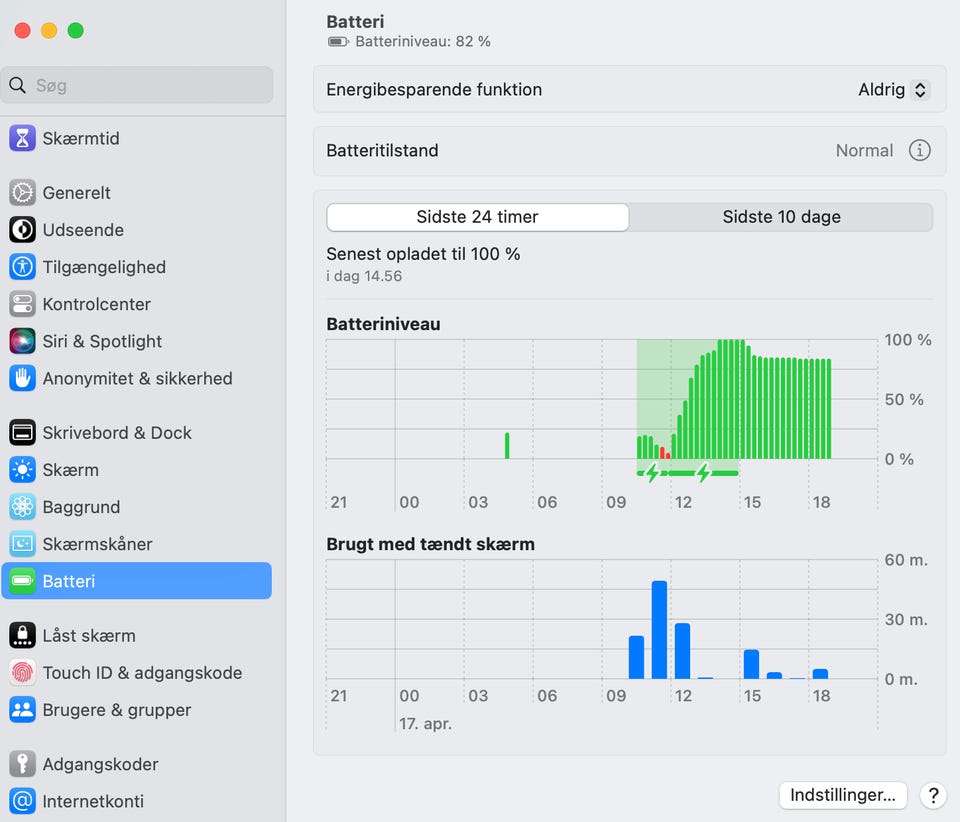Click the Batteritilstand info icon
Image resolution: width=960 pixels, height=822 pixels.
click(920, 151)
